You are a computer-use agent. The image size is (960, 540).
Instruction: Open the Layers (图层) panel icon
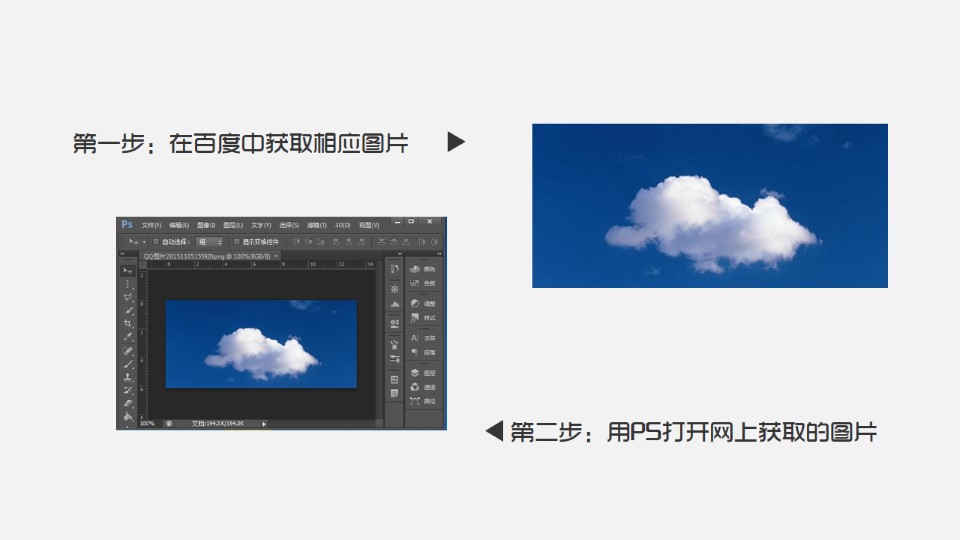(416, 372)
